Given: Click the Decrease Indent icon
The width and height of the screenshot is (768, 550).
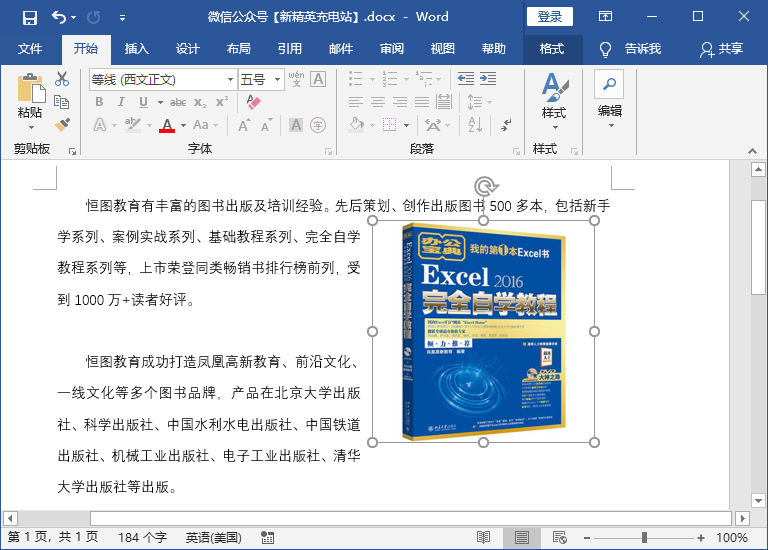Looking at the screenshot, I should tap(465, 79).
